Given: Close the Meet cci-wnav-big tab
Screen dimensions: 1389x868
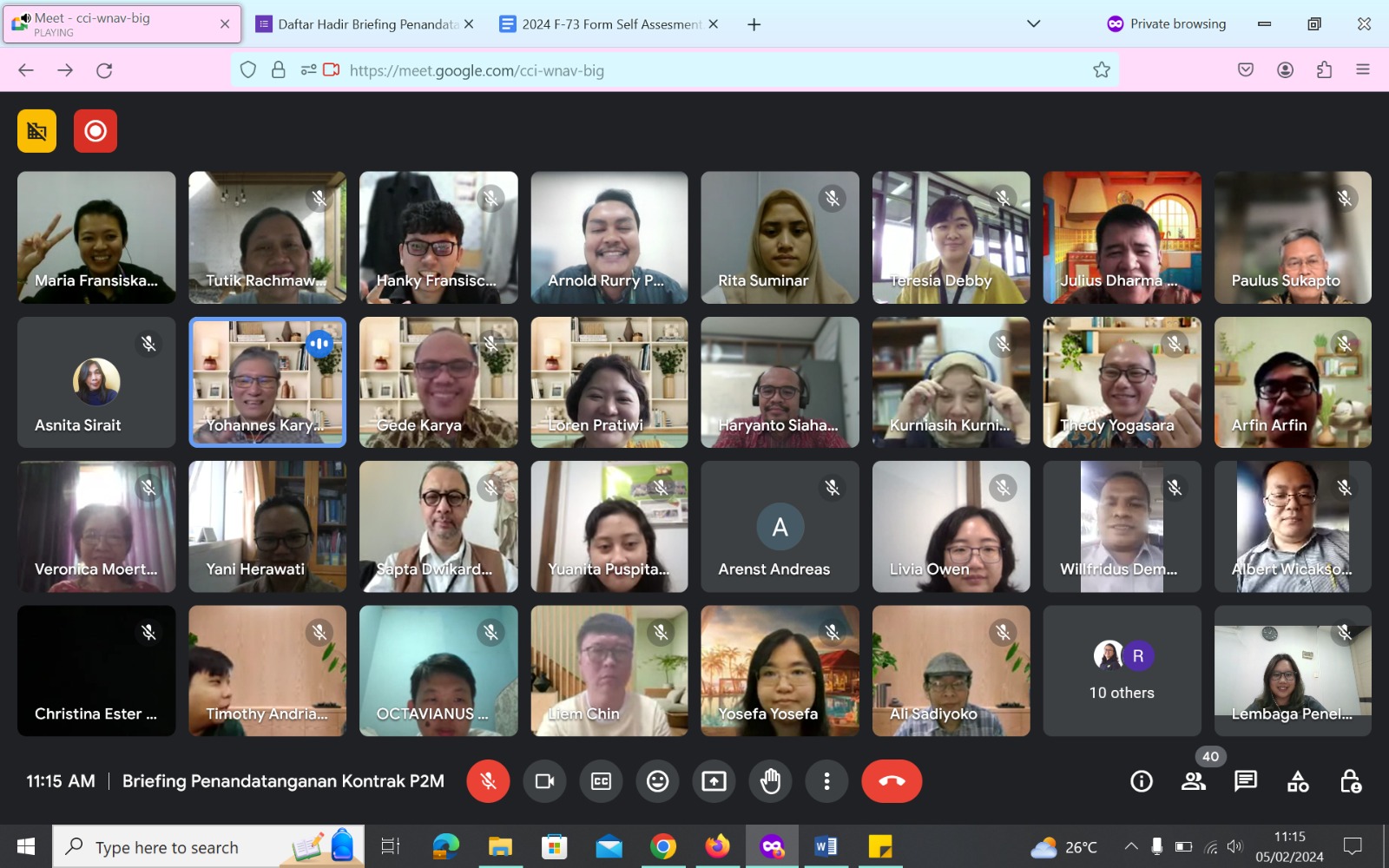Looking at the screenshot, I should click(225, 24).
